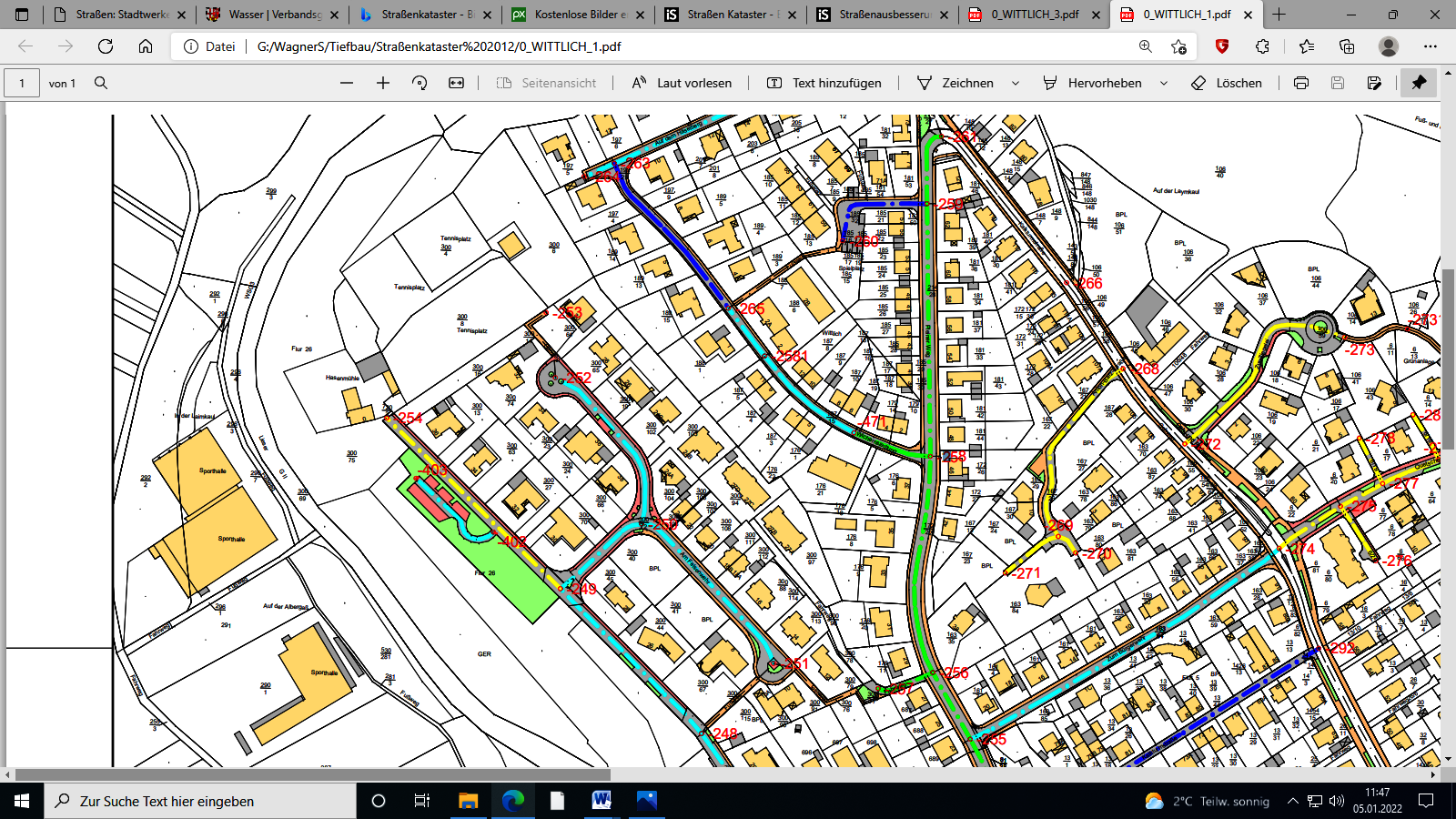Screen dimensions: 1456x819
Task: Rotate the PDF page
Action: point(420,83)
